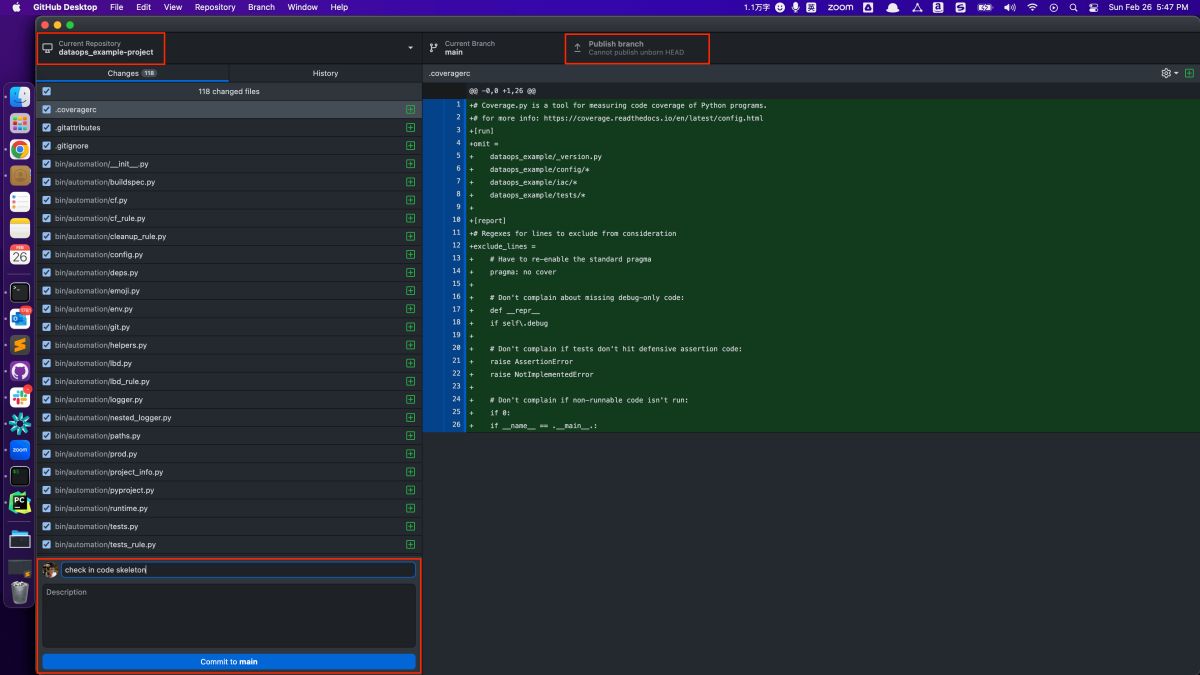
Task: Click the green plus icon beside bin/automation/git.py
Action: tap(410, 327)
